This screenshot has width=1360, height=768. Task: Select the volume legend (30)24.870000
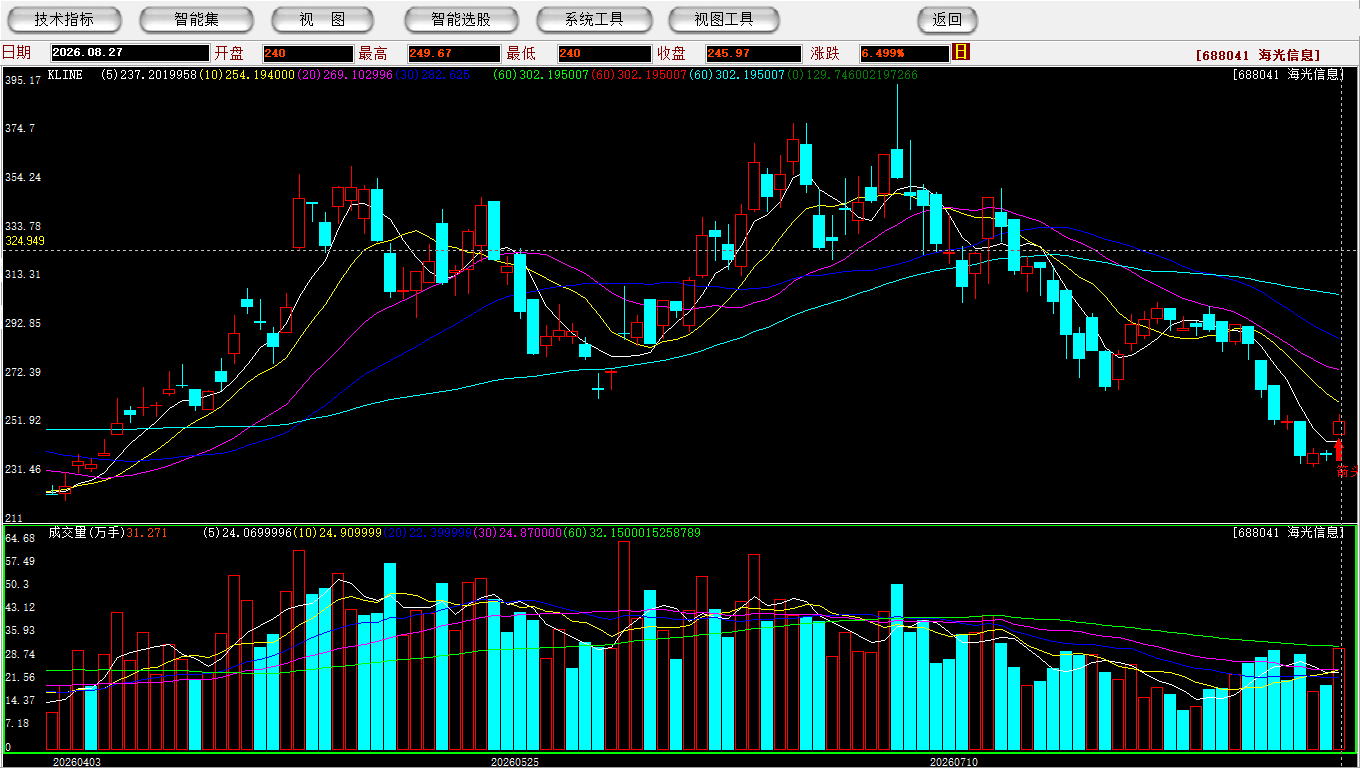[x=517, y=533]
